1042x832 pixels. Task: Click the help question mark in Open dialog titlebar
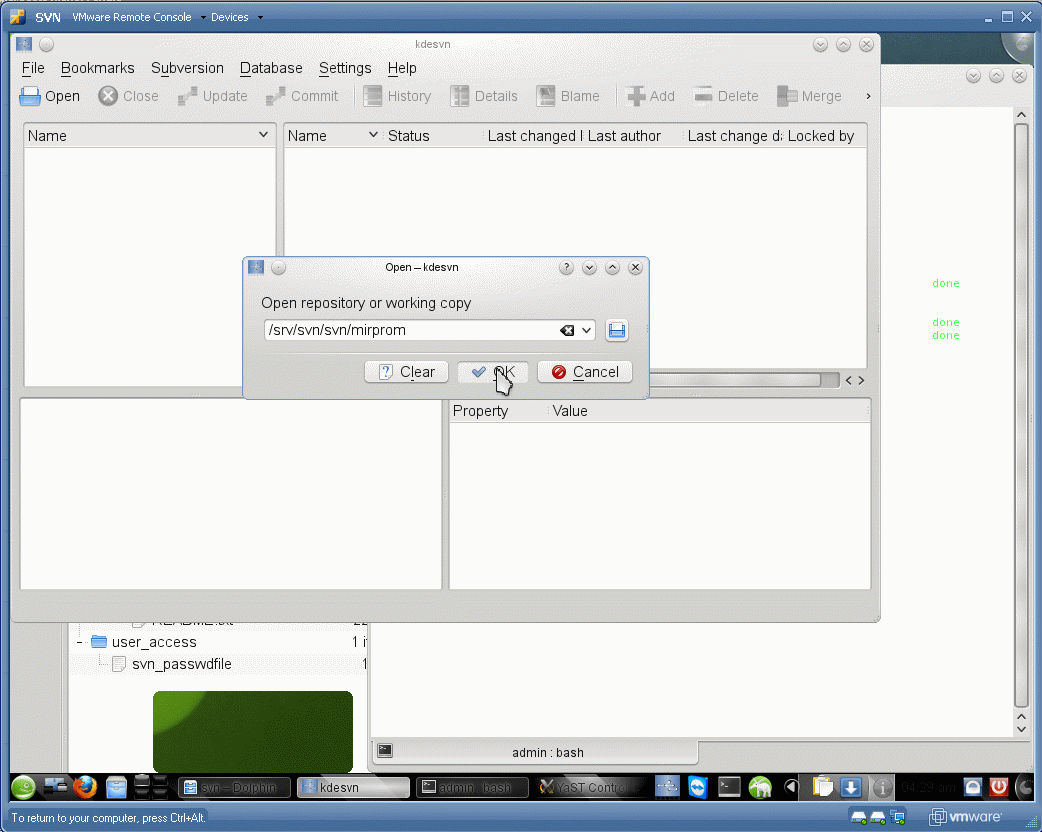[x=566, y=267]
